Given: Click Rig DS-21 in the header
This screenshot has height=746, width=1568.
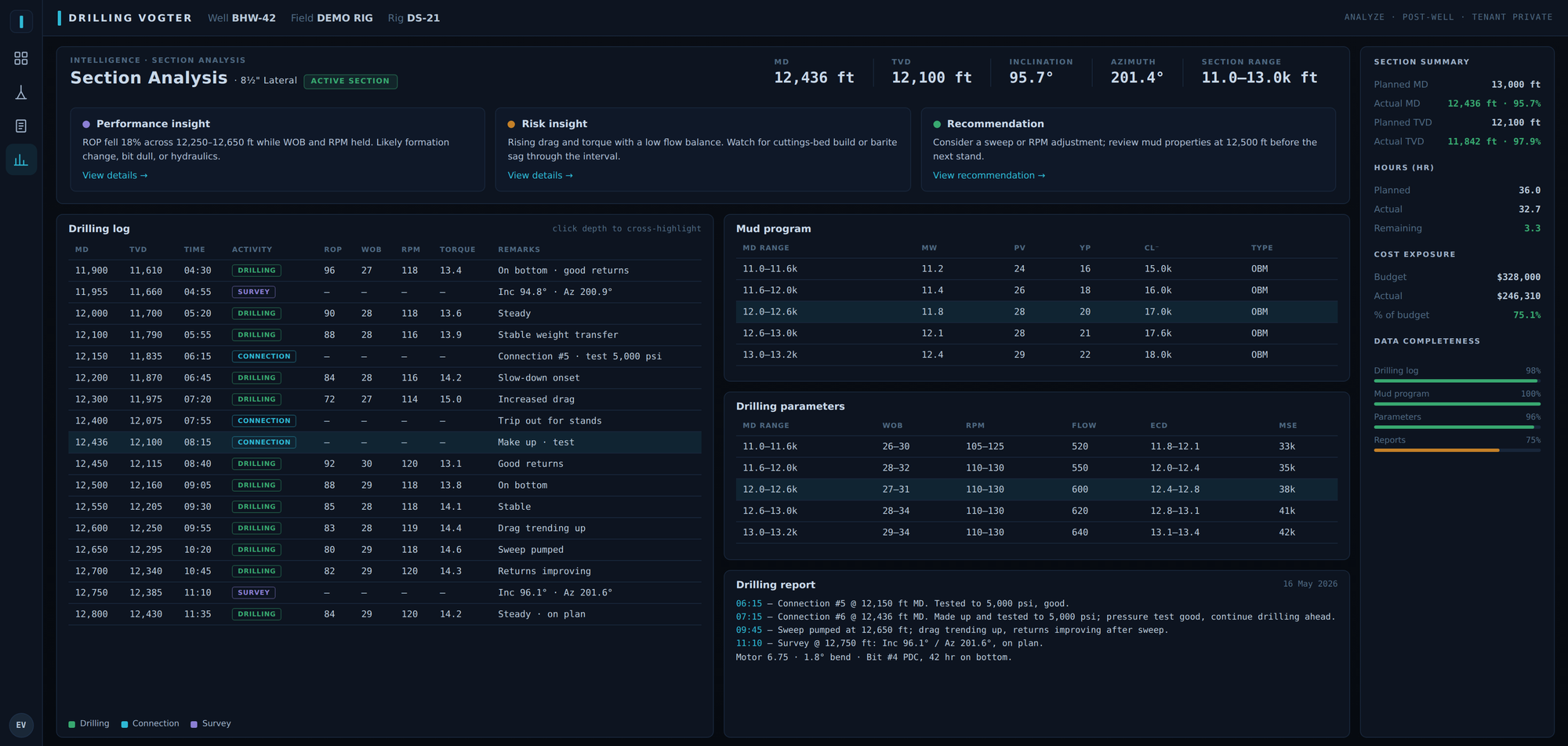Looking at the screenshot, I should (x=414, y=18).
